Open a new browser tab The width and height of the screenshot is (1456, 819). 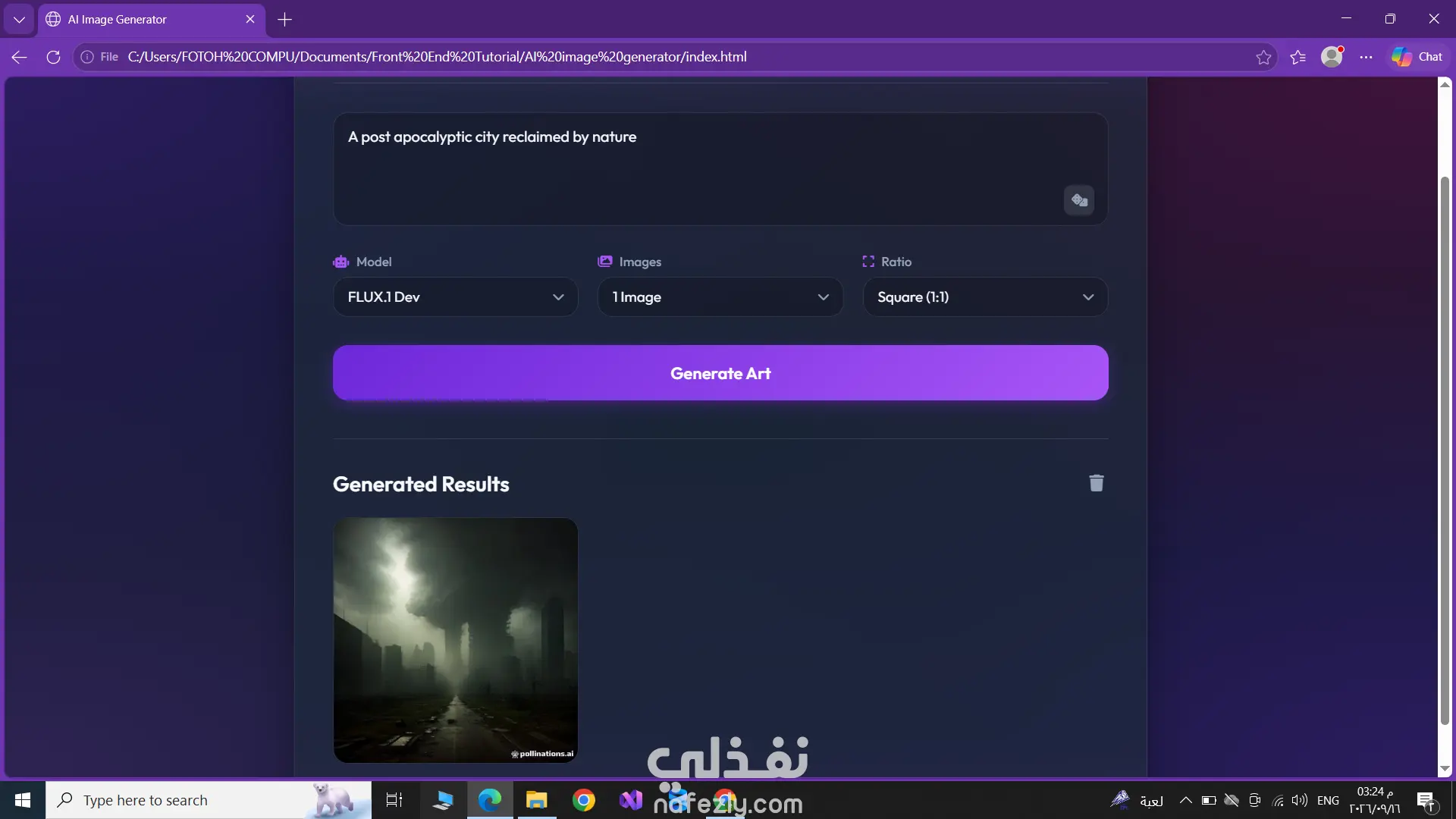coord(285,20)
